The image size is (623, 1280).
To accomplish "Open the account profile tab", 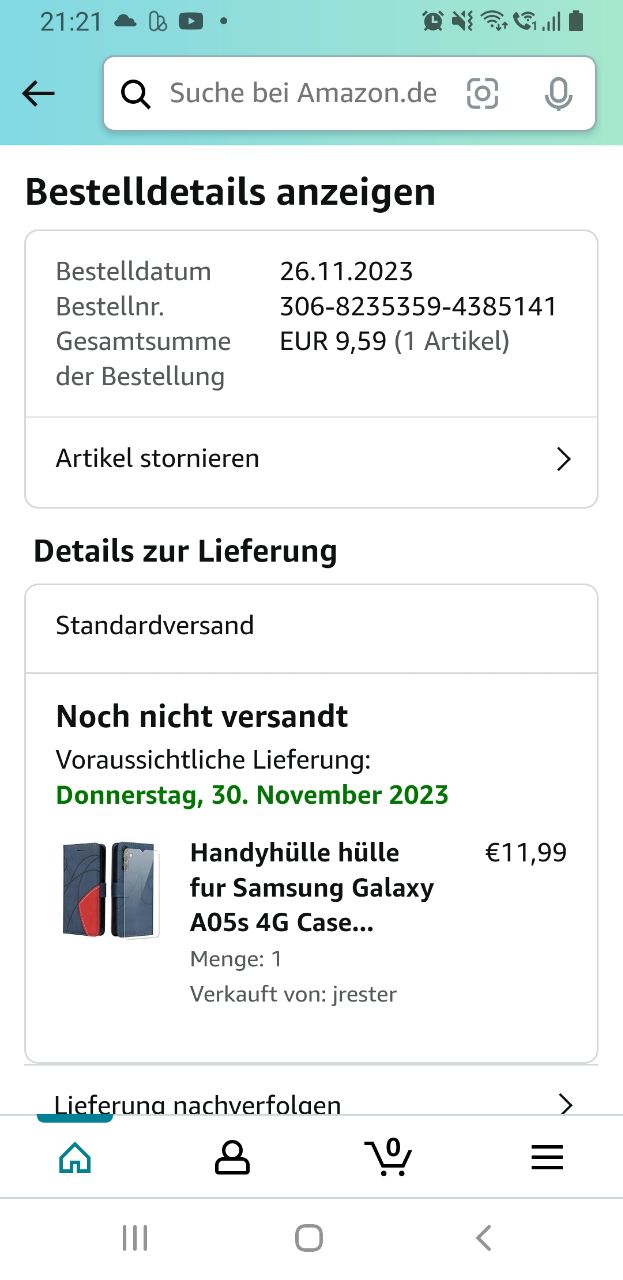I will point(232,1157).
